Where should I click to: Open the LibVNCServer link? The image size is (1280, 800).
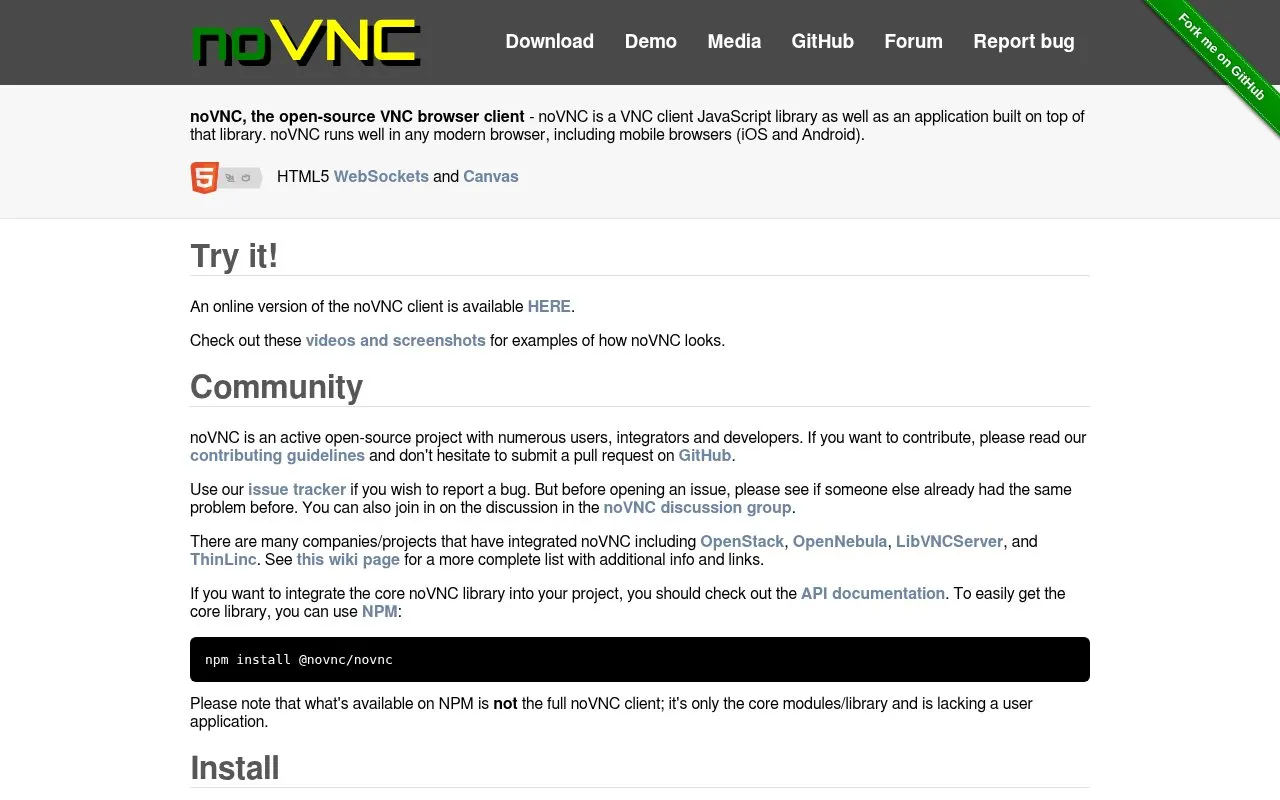point(949,541)
